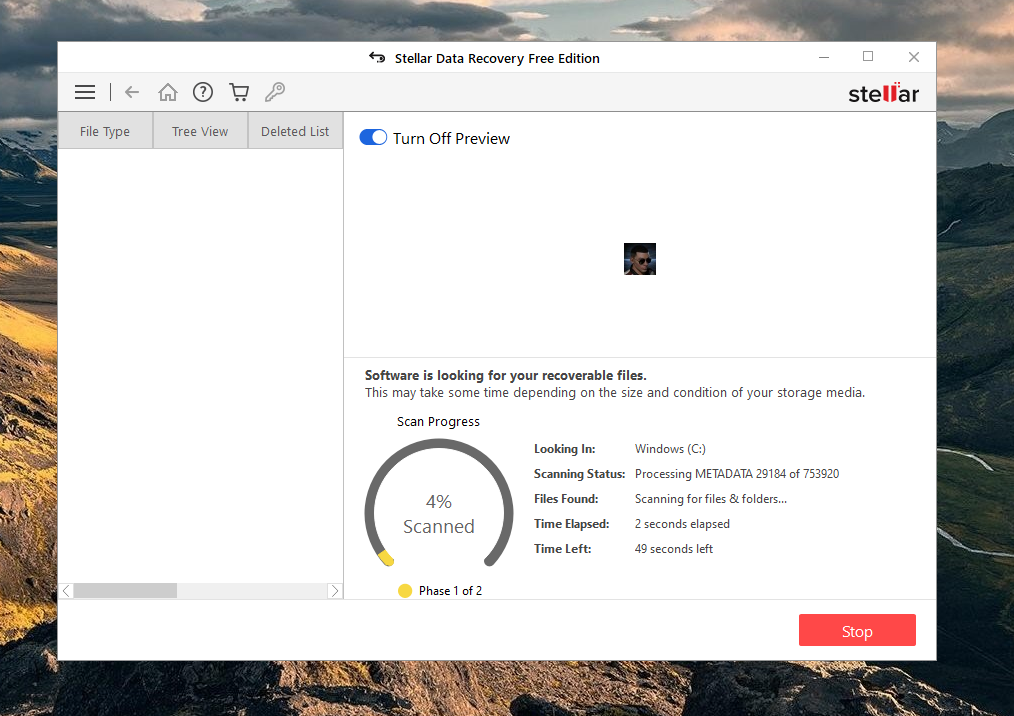Image resolution: width=1014 pixels, height=716 pixels.
Task: Click the 'Time Left:' label
Action: [x=563, y=549]
